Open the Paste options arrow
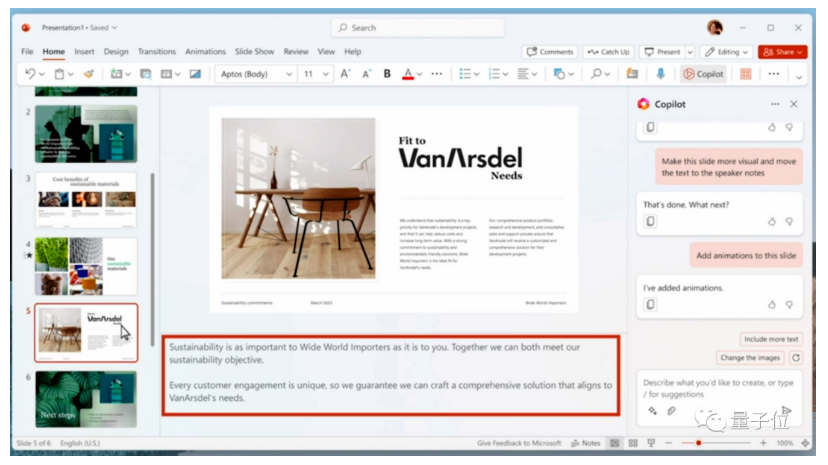This screenshot has height=465, width=828. [71, 74]
